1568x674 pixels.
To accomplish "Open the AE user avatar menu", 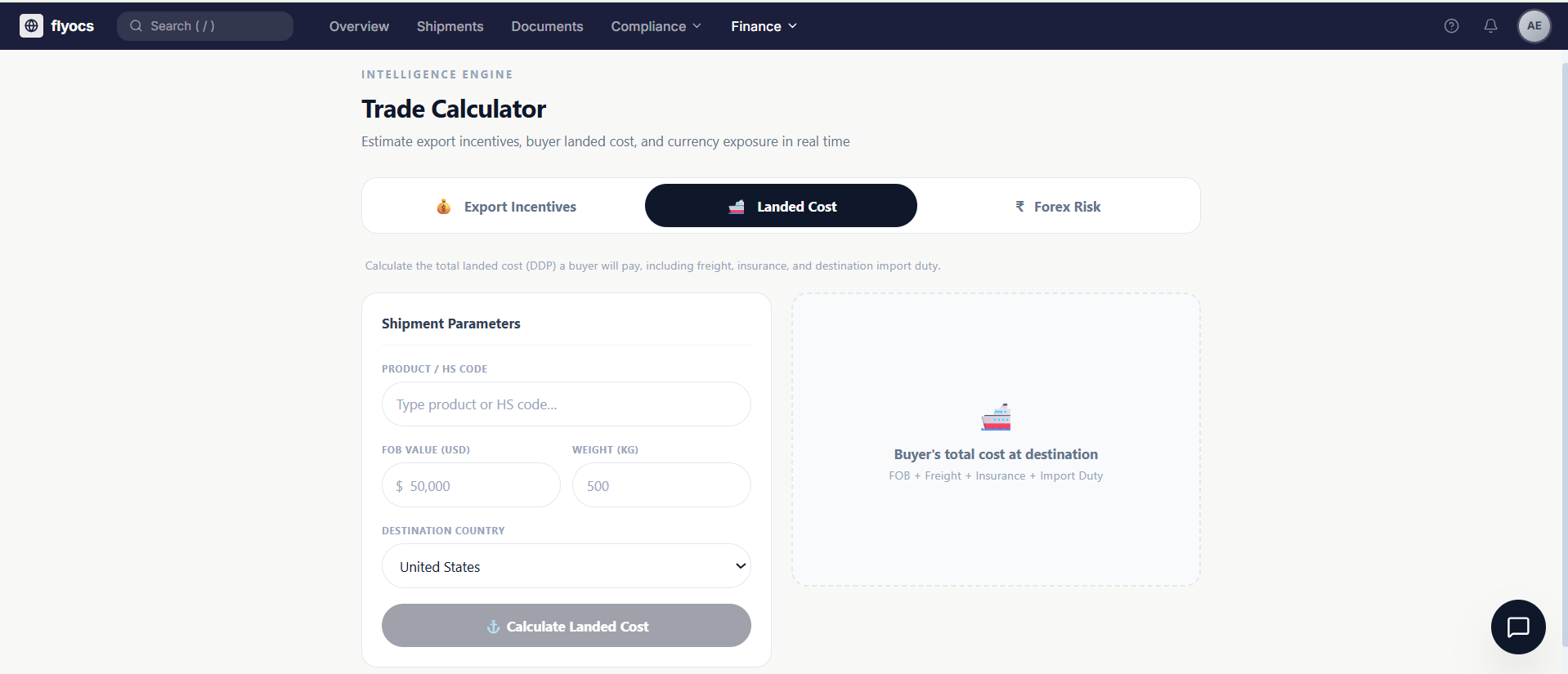I will (x=1534, y=26).
